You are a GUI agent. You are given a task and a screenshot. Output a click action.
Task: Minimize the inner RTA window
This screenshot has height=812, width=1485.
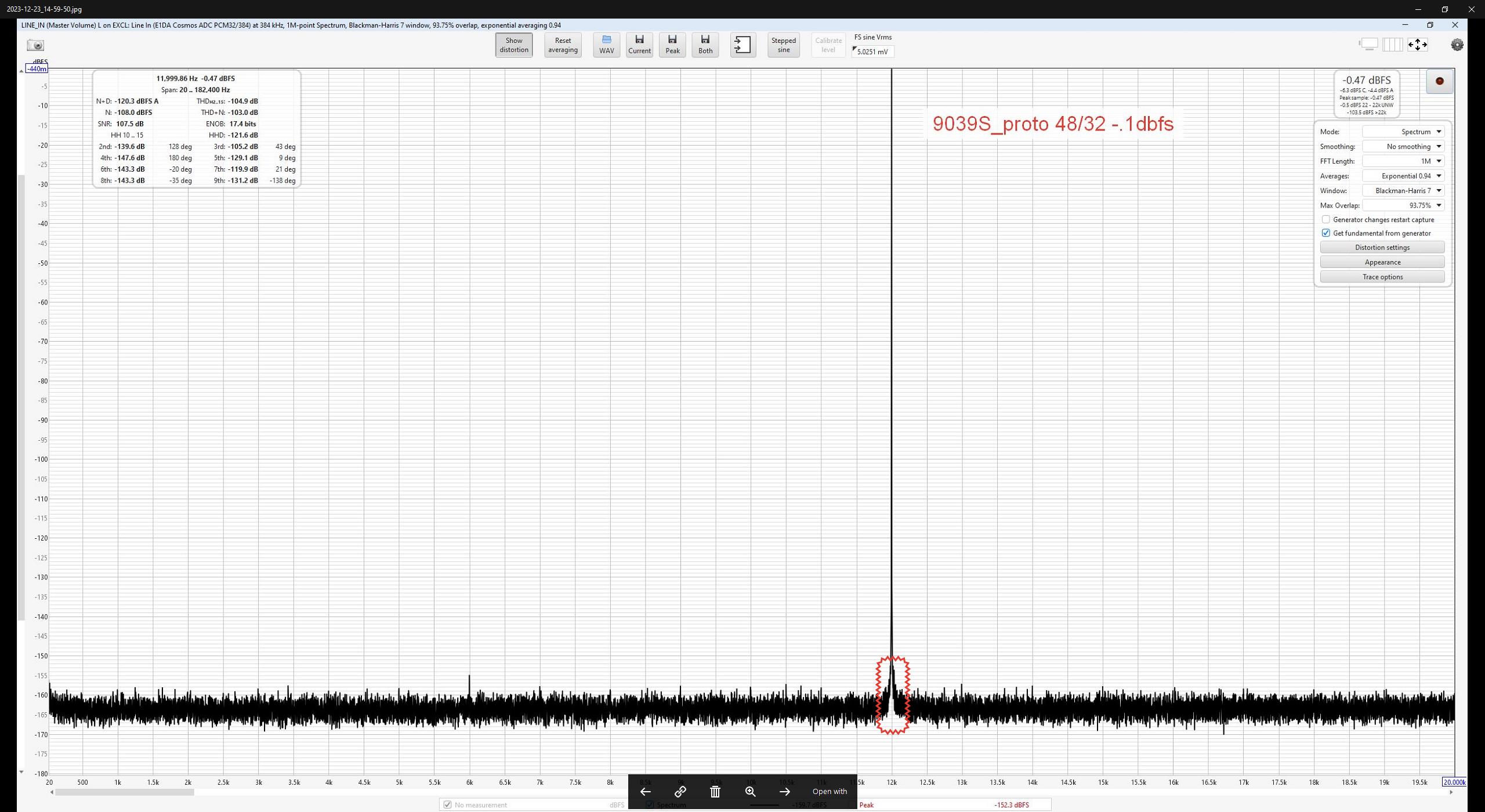(x=1405, y=25)
